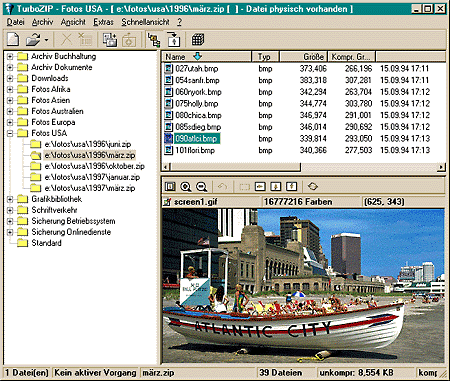
Task: Open the Schnellansicht menu
Action: [145, 22]
